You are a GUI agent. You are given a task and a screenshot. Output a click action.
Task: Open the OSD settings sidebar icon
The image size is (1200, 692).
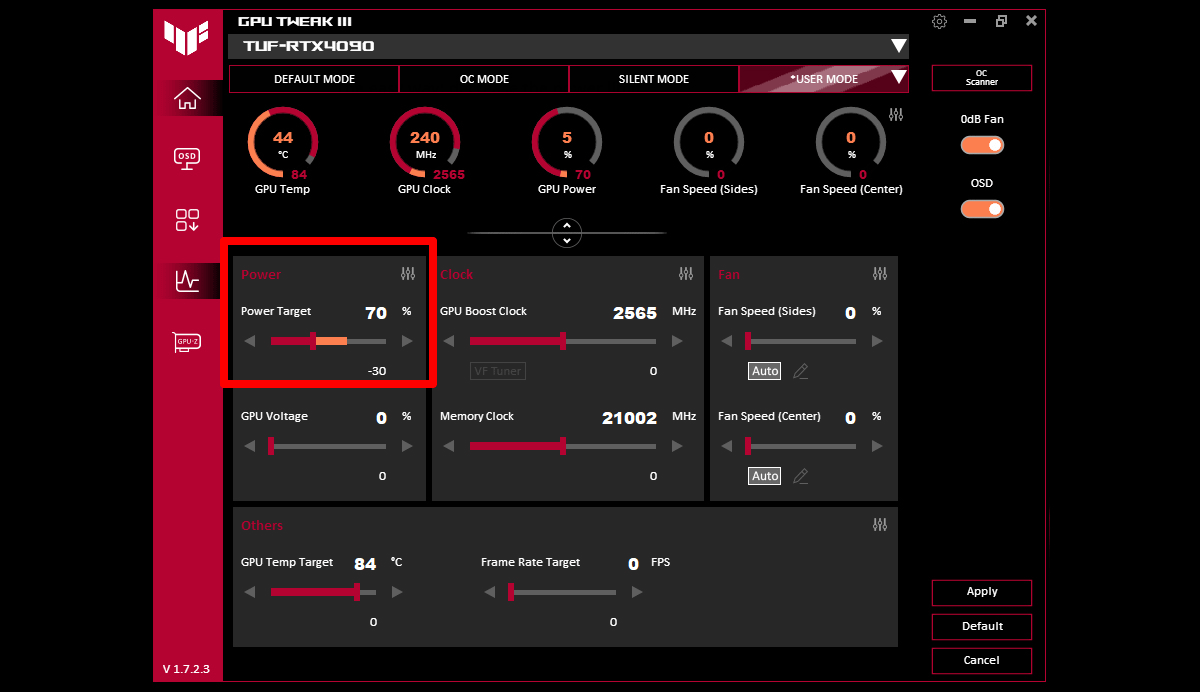[x=187, y=157]
